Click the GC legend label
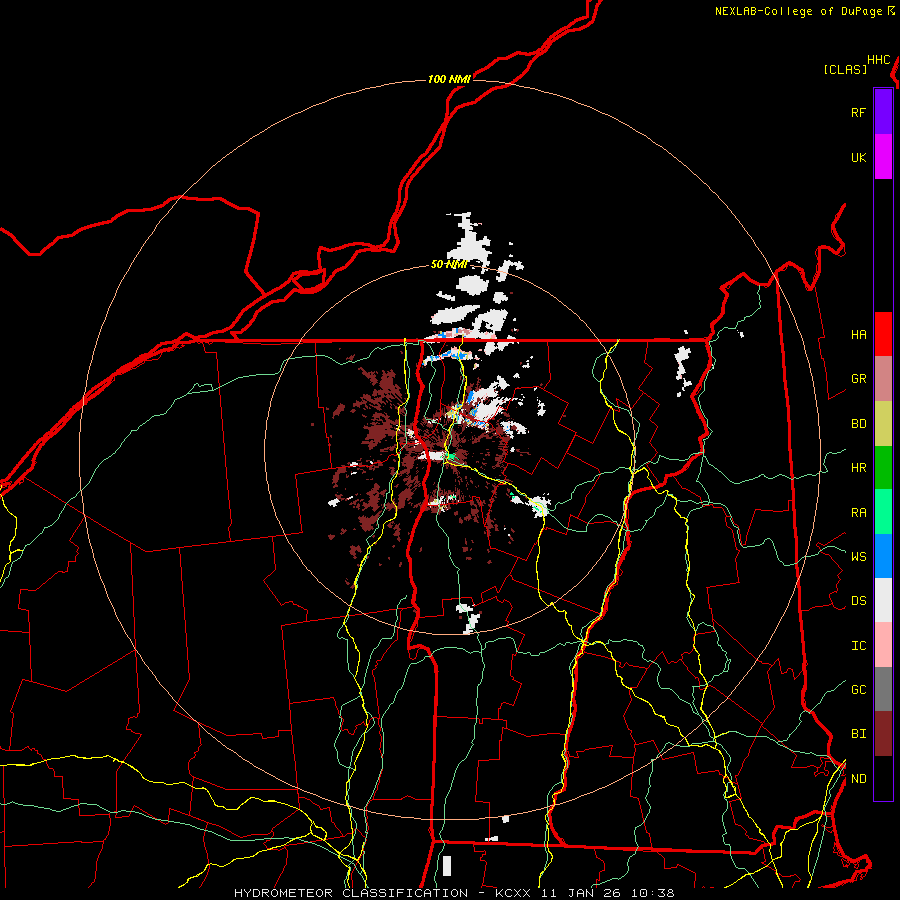900x900 pixels. pos(858,690)
